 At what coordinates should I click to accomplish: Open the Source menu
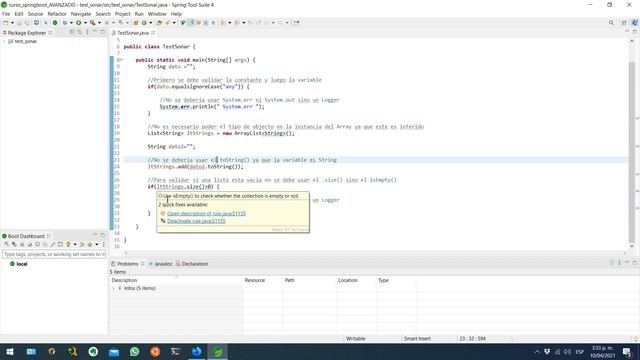click(x=35, y=14)
